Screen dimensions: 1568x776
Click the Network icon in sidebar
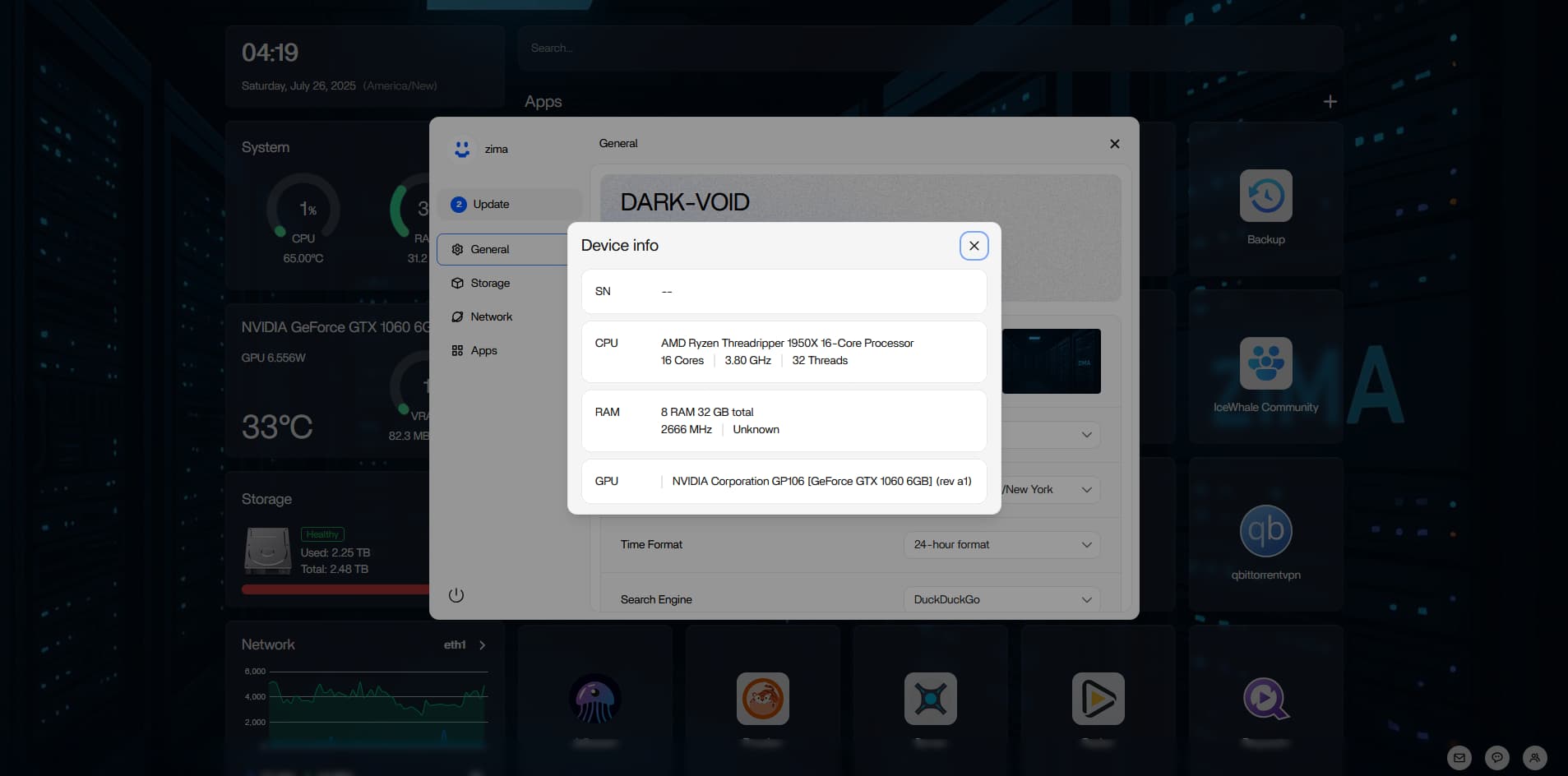click(457, 316)
